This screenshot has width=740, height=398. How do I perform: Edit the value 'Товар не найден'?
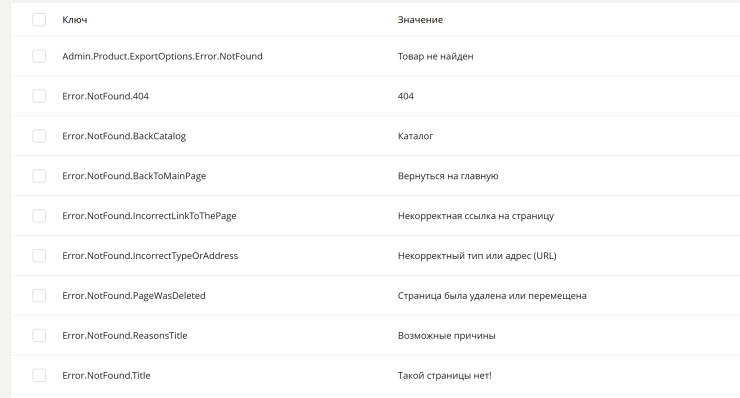tap(435, 56)
